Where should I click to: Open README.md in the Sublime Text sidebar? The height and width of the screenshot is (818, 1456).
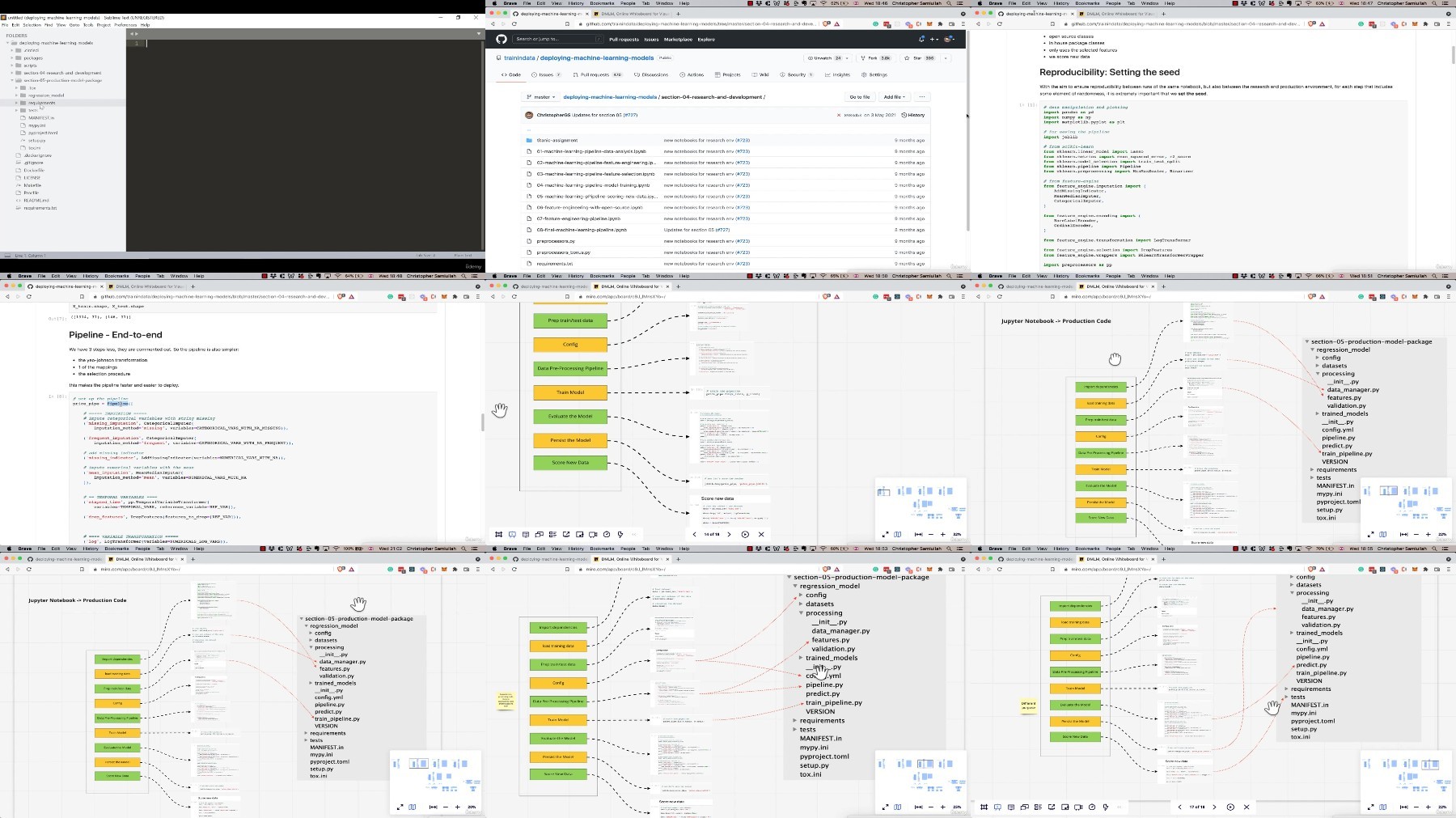[36, 201]
